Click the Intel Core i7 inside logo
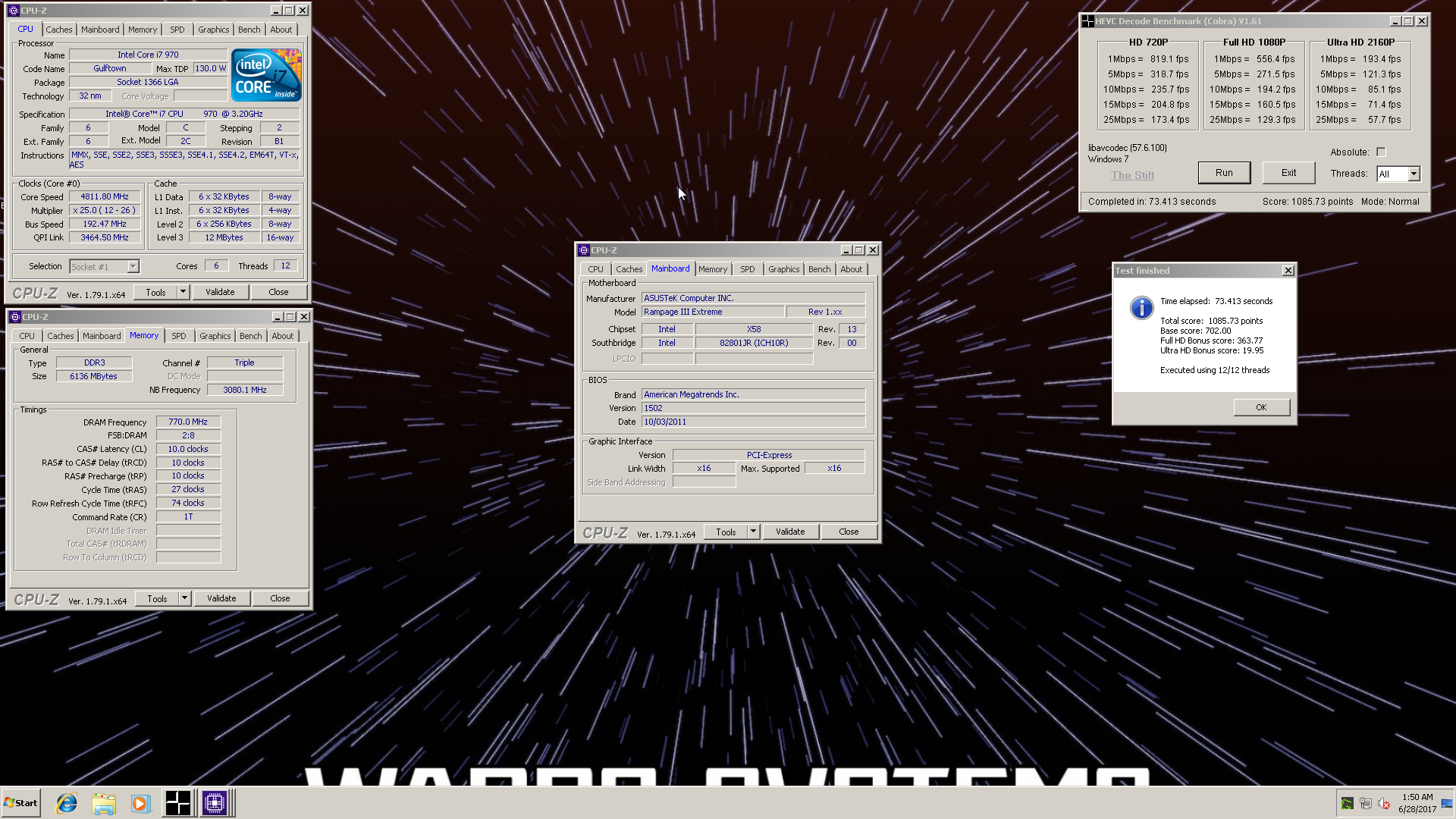This screenshot has height=819, width=1456. pyautogui.click(x=266, y=75)
